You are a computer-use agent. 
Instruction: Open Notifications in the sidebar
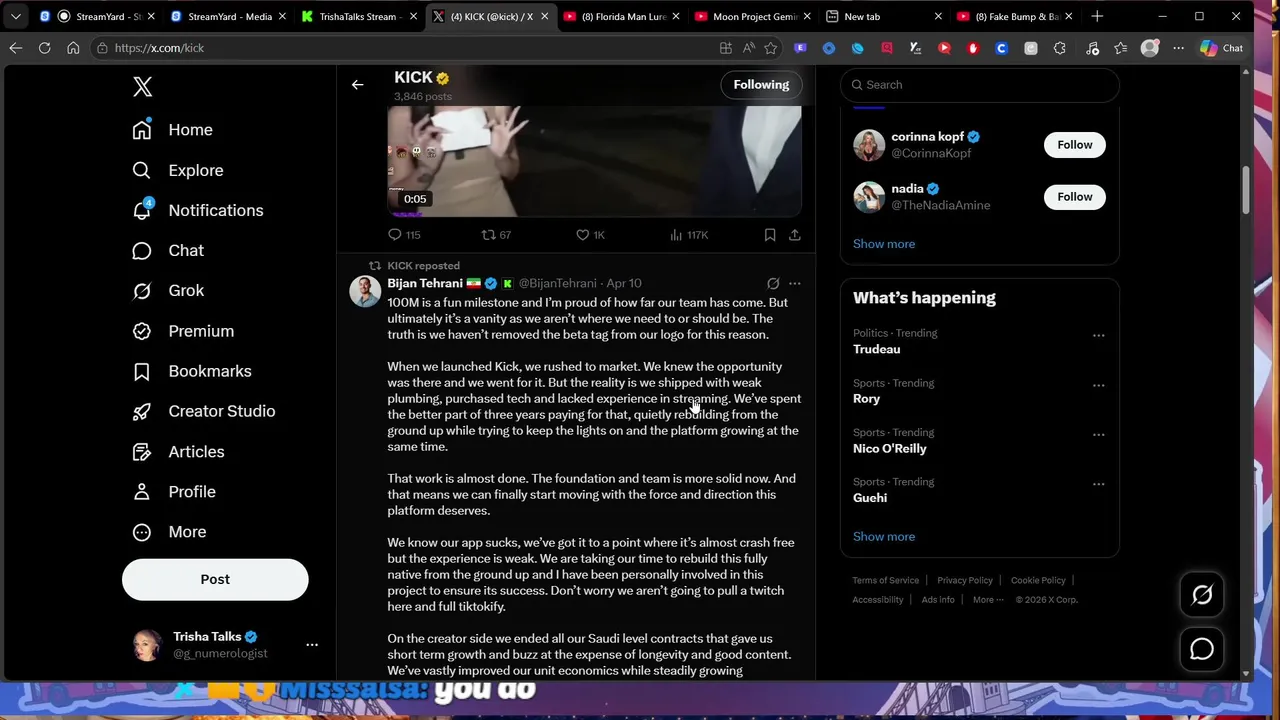(x=198, y=210)
